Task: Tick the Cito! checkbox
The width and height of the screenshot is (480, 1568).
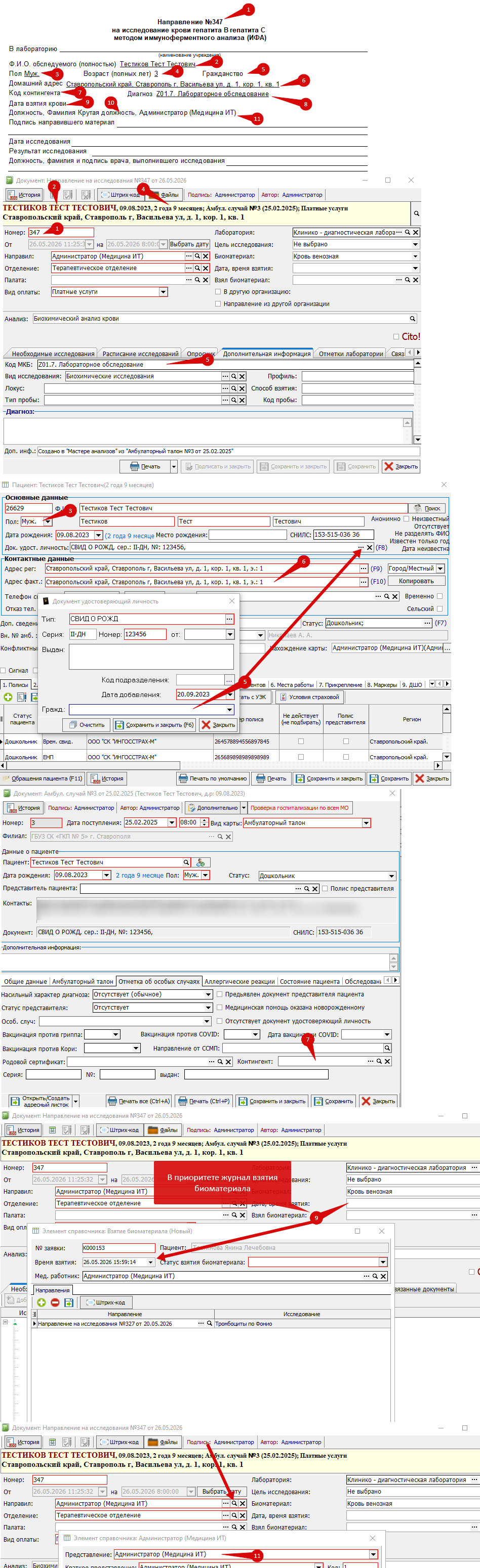Action: coord(396,336)
